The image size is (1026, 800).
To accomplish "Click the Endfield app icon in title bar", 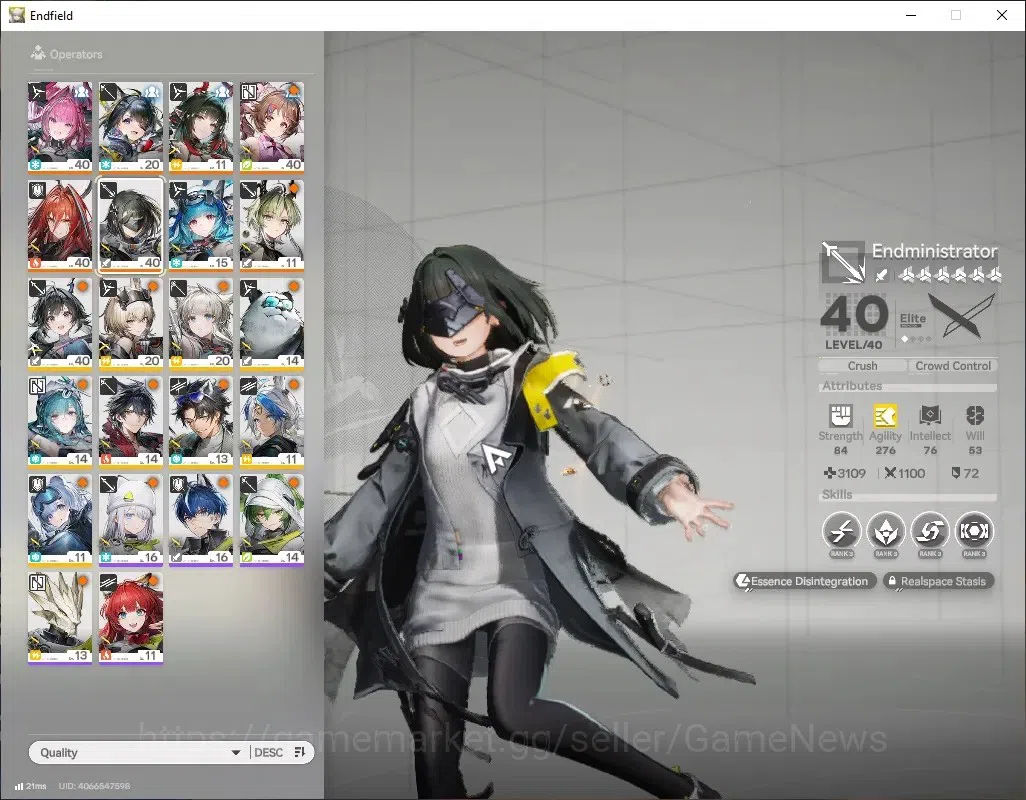I will click(x=16, y=14).
